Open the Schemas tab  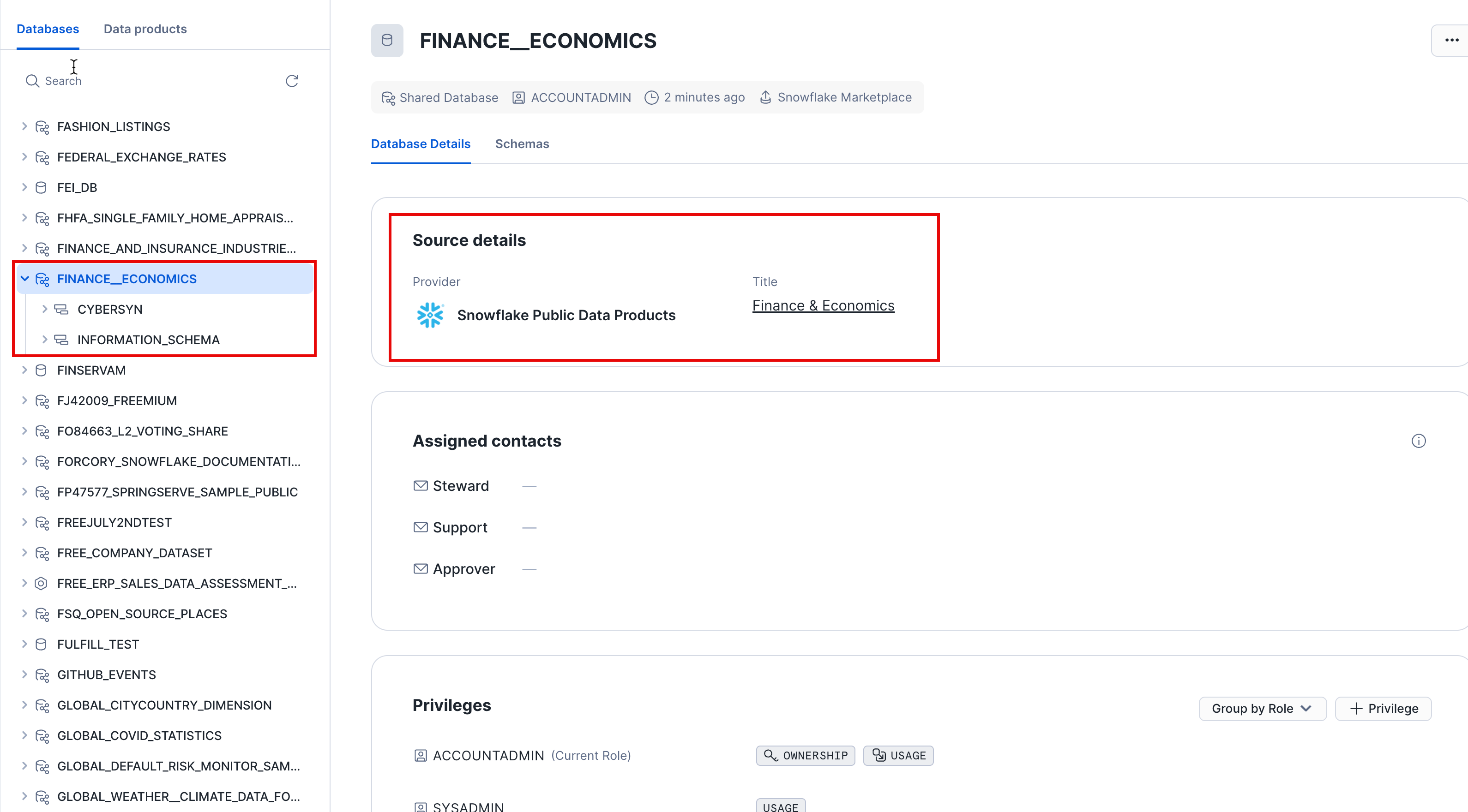(522, 144)
